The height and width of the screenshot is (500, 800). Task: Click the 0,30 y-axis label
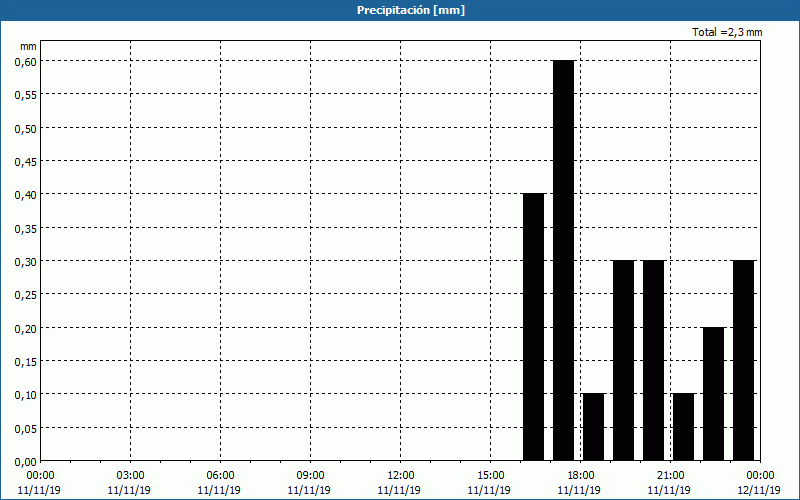pyautogui.click(x=26, y=261)
